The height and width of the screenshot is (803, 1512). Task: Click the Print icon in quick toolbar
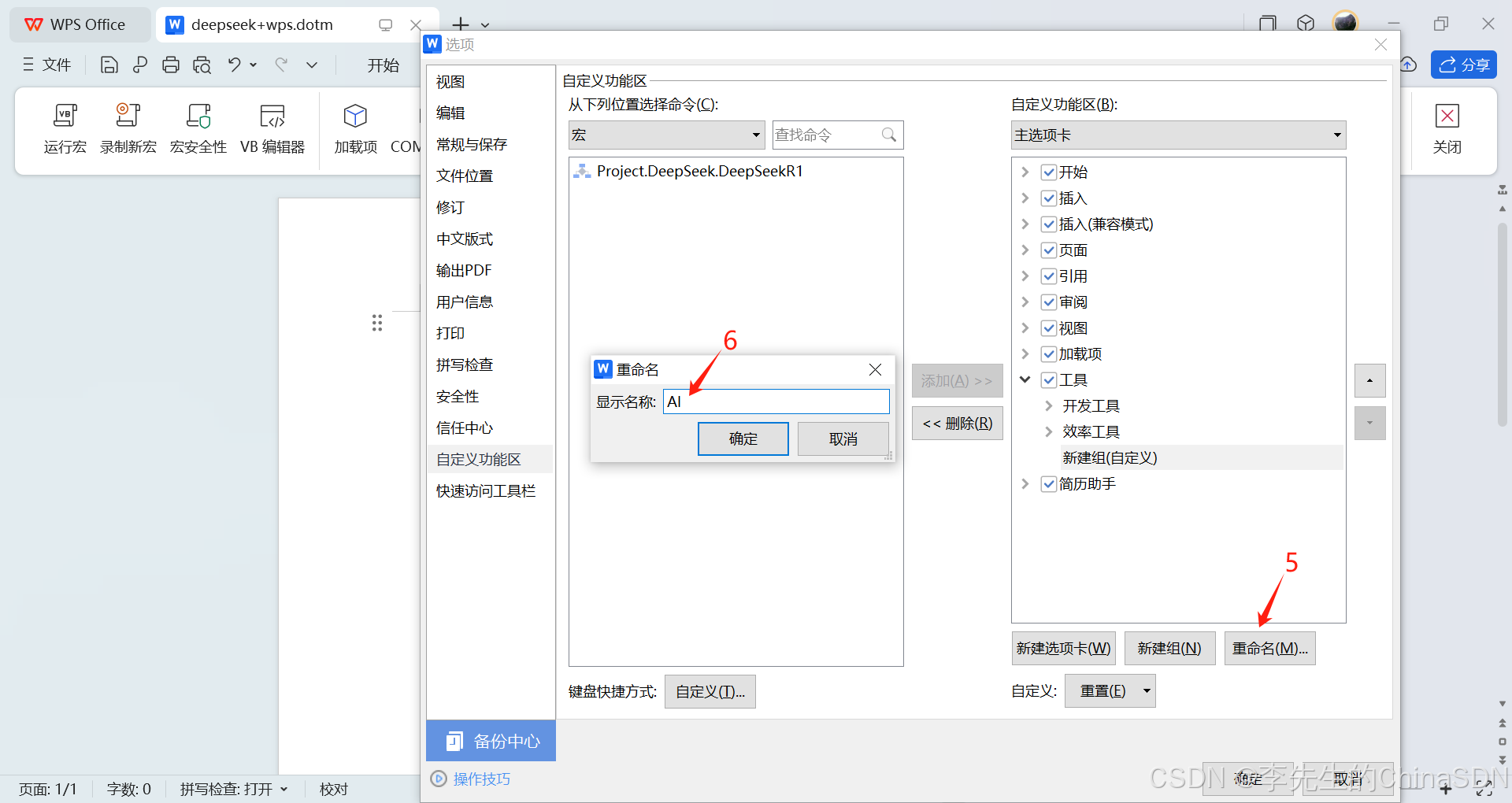(x=170, y=65)
